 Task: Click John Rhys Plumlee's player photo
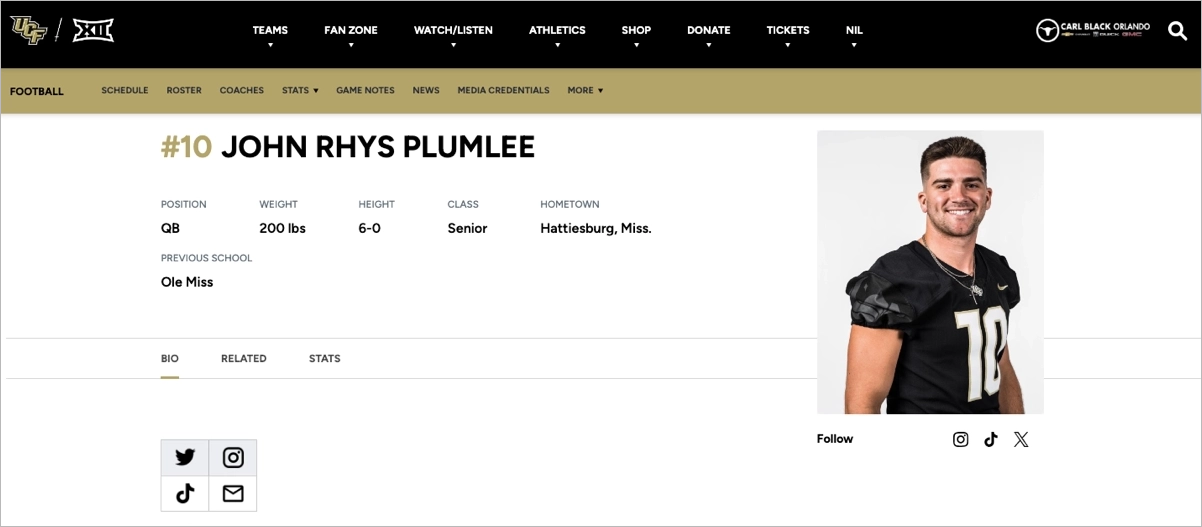930,272
